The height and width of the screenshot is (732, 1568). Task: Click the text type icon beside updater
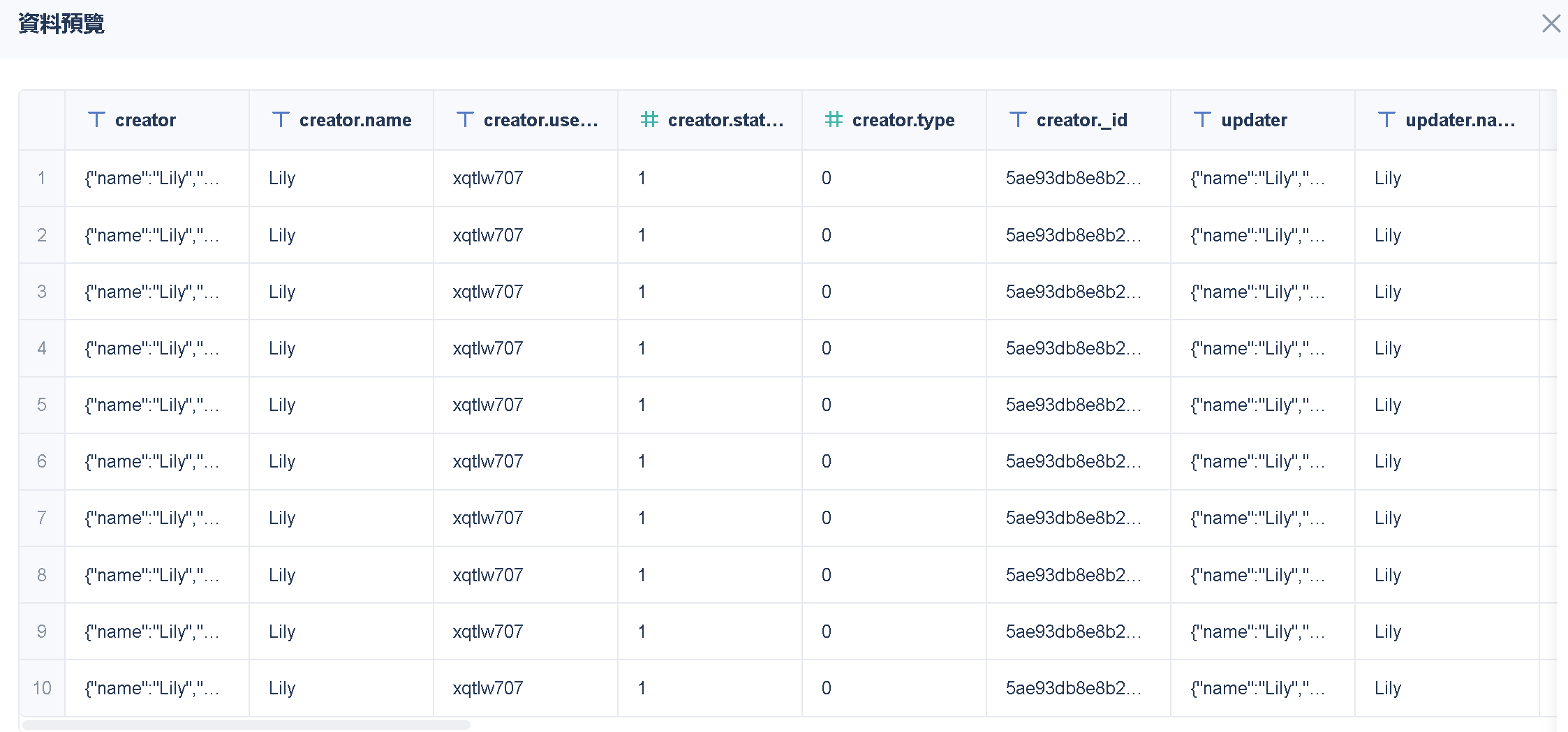tap(1202, 120)
